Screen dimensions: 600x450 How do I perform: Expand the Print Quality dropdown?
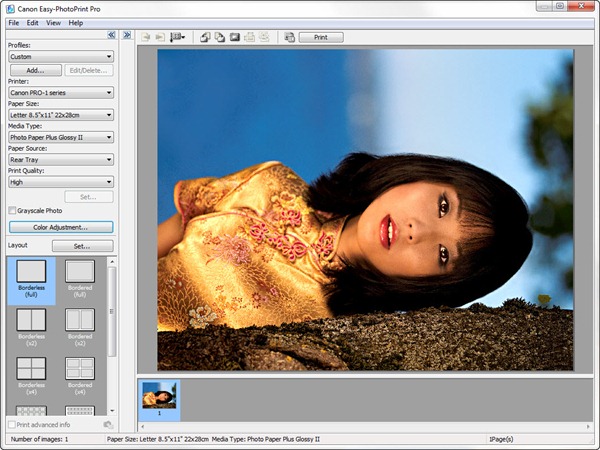point(60,182)
